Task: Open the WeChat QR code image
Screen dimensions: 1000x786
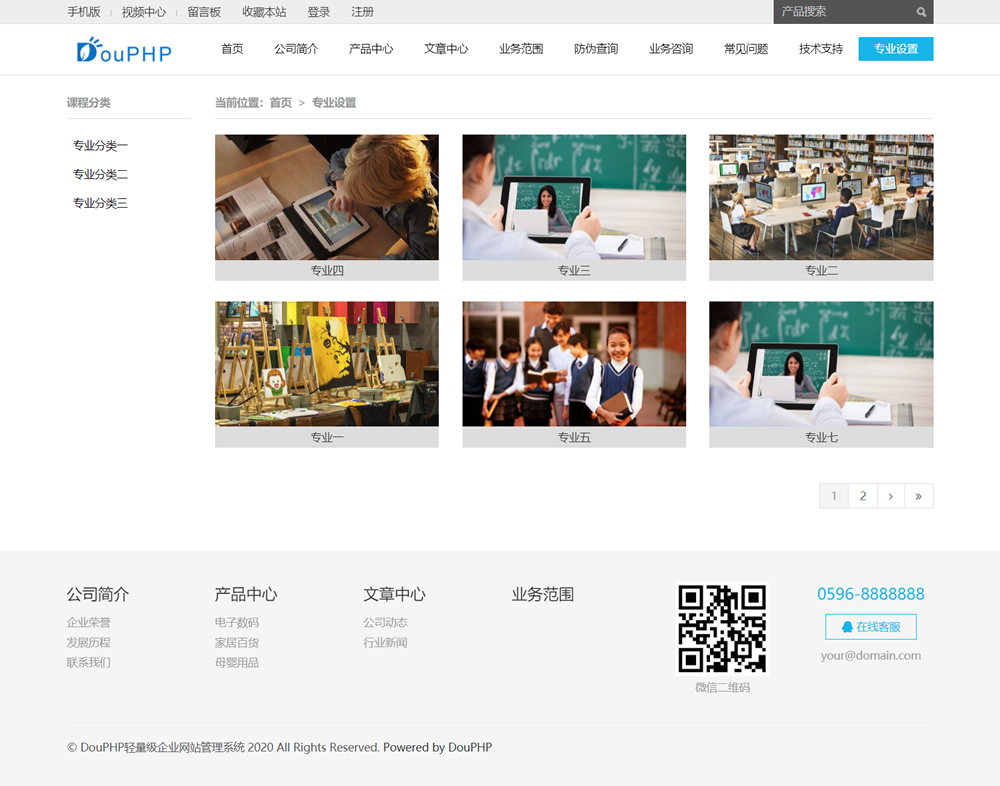Action: click(x=722, y=628)
